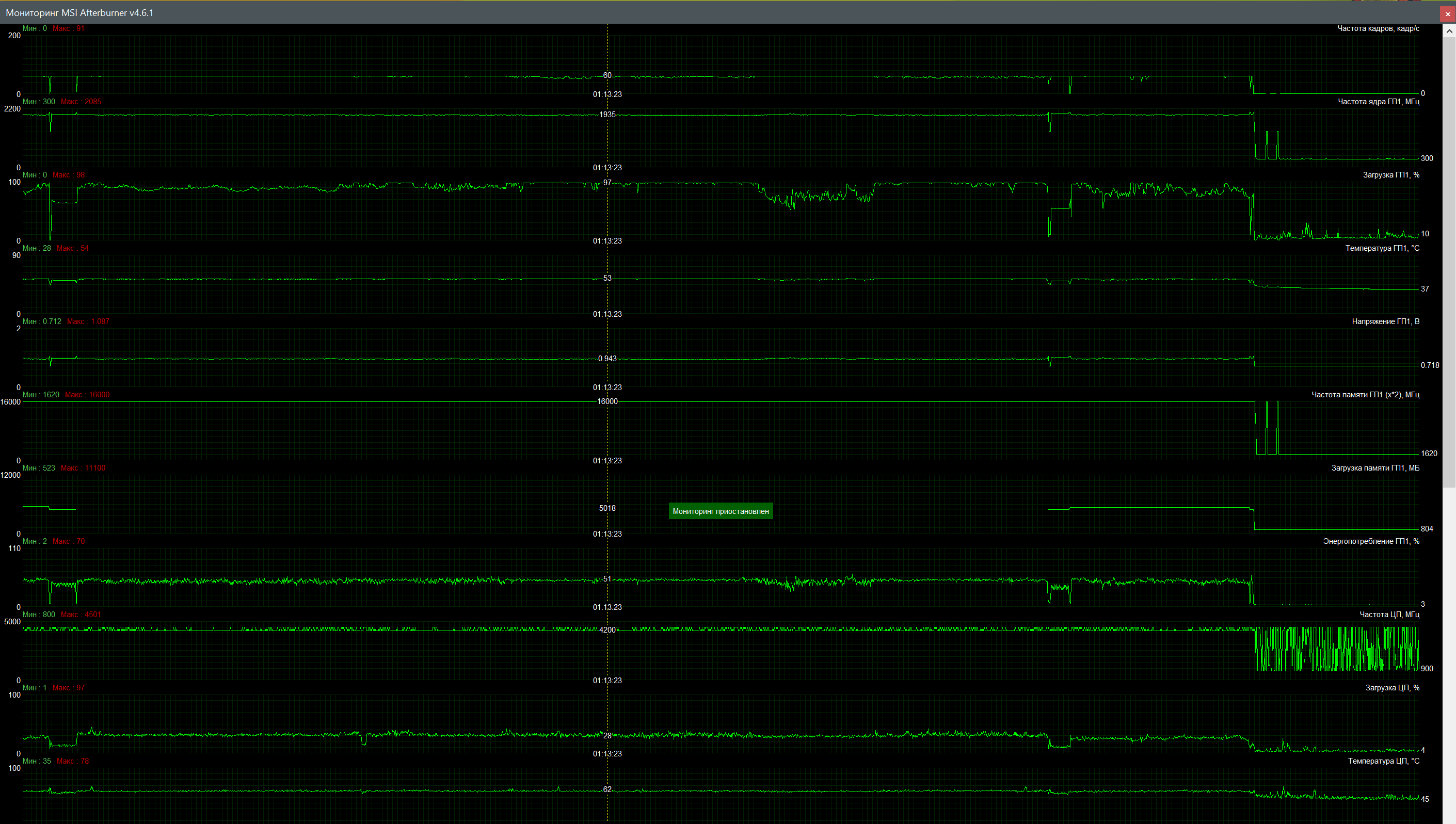Click the 01:13:23 timestamp under framerate graph
The image size is (1456, 824).
(x=607, y=94)
